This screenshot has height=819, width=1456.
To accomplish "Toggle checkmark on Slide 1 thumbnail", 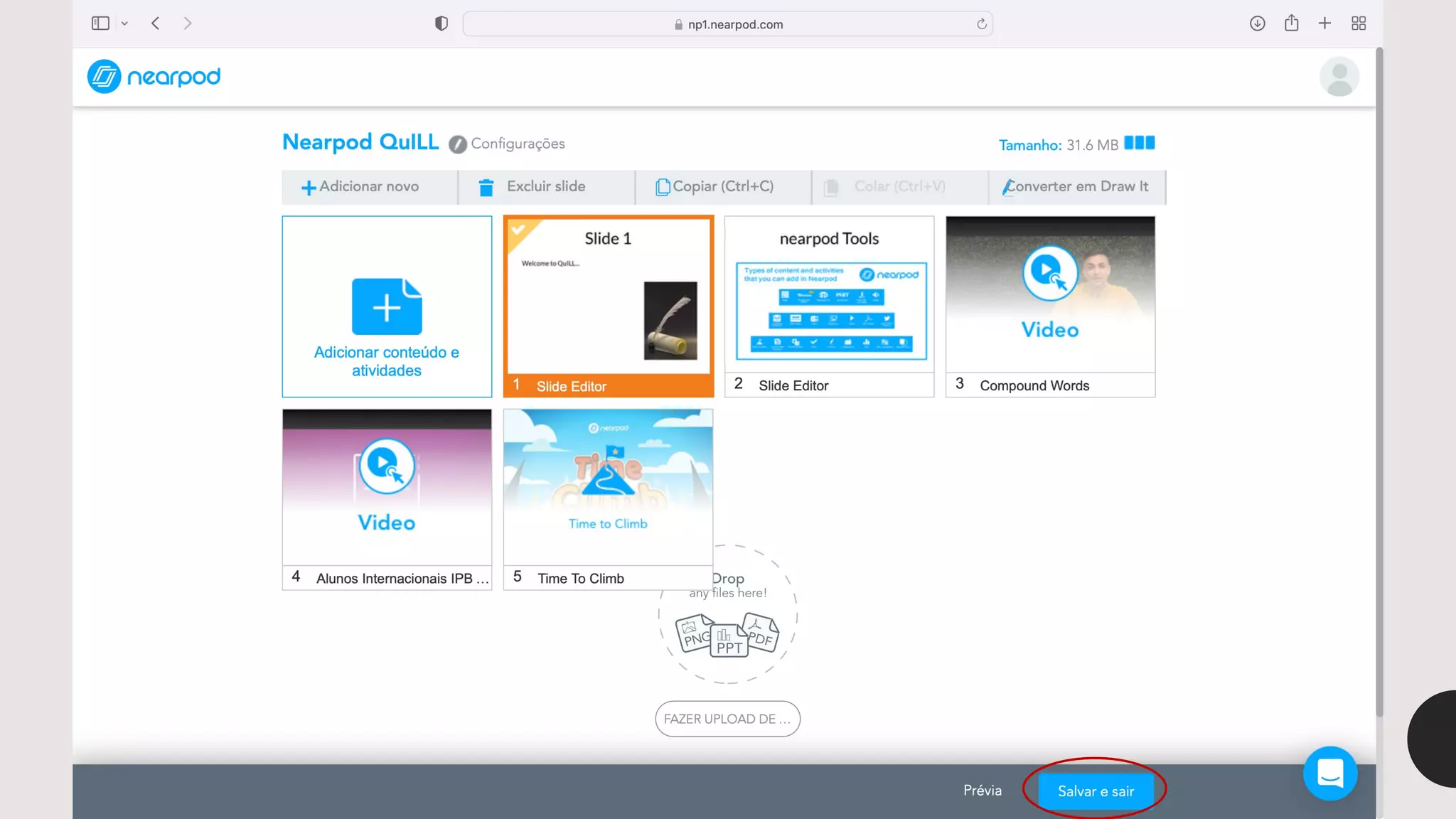I will point(518,230).
